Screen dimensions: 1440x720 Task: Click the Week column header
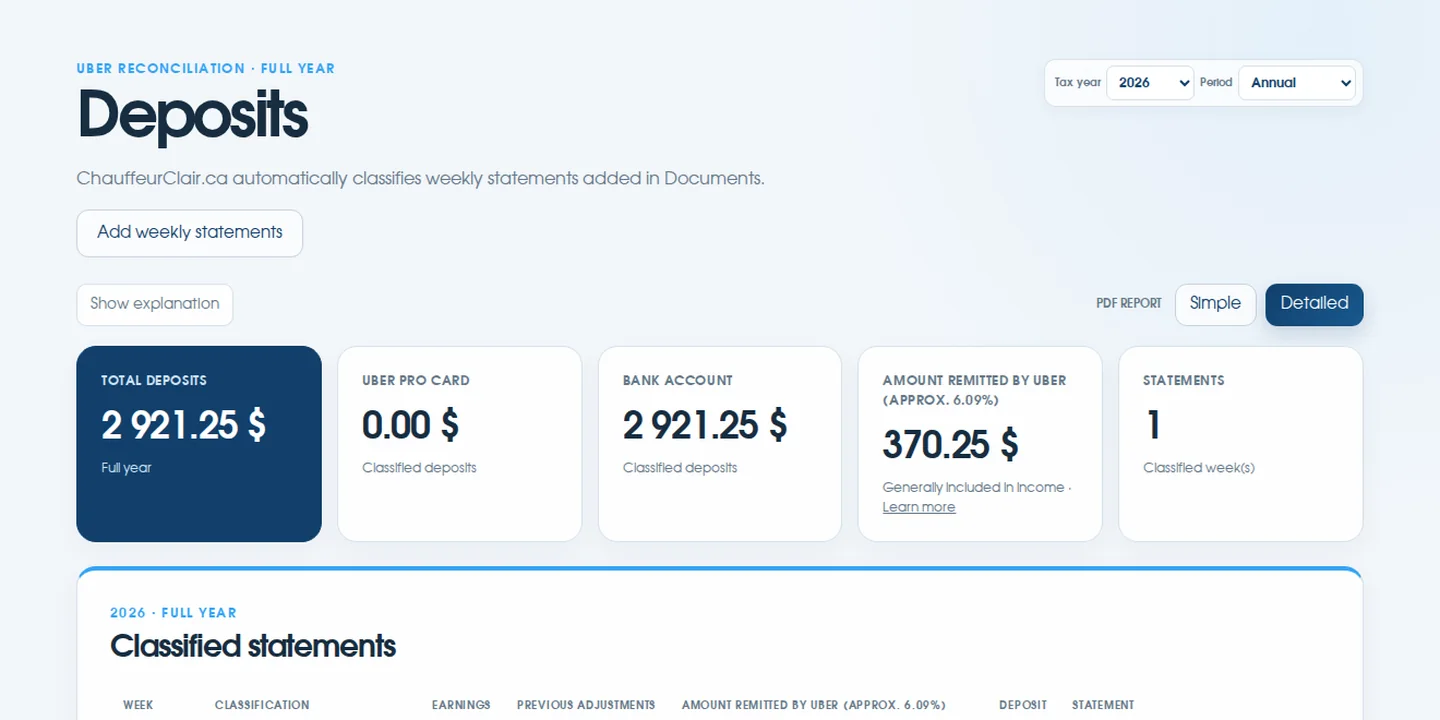click(x=138, y=705)
